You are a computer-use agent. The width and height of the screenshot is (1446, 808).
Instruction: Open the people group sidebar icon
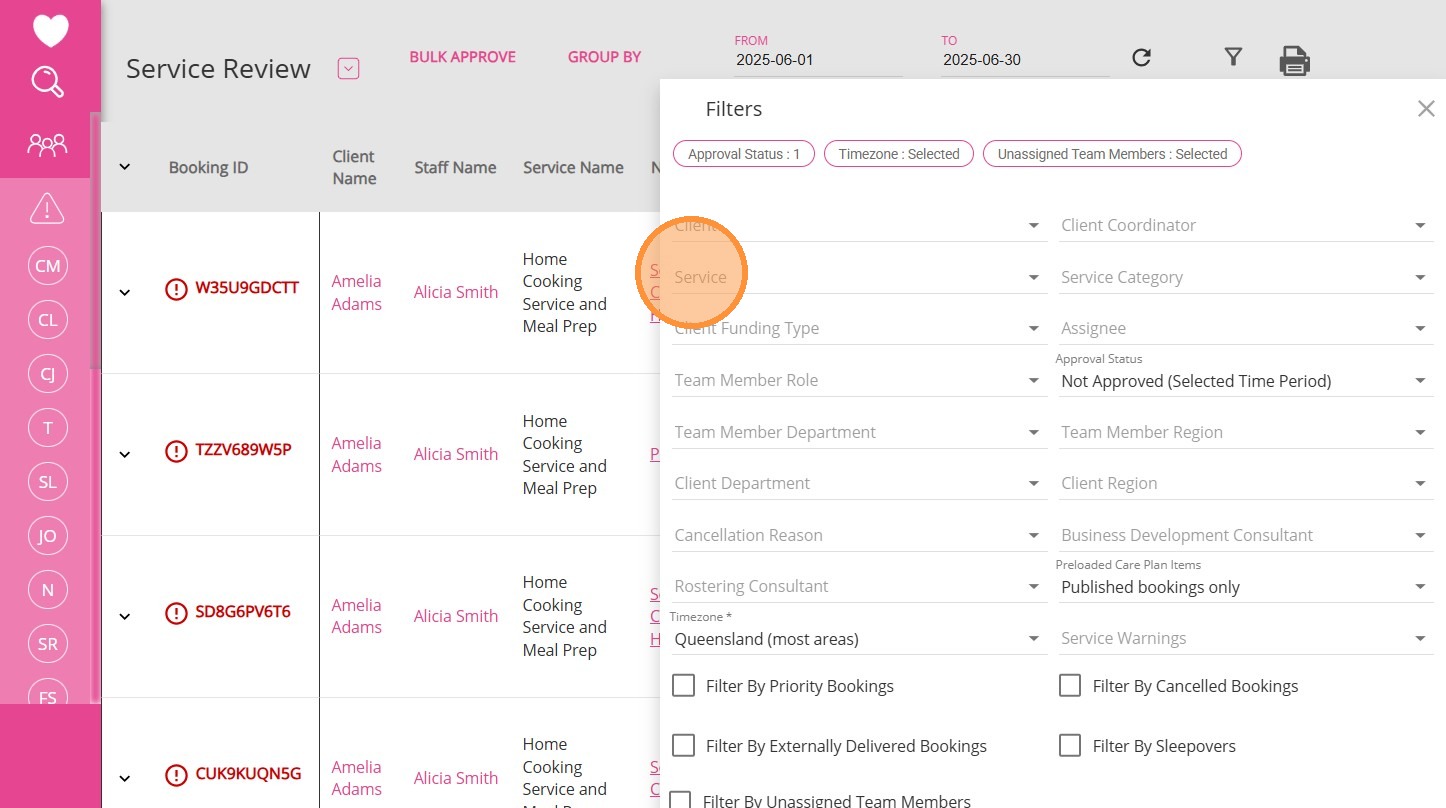47,146
